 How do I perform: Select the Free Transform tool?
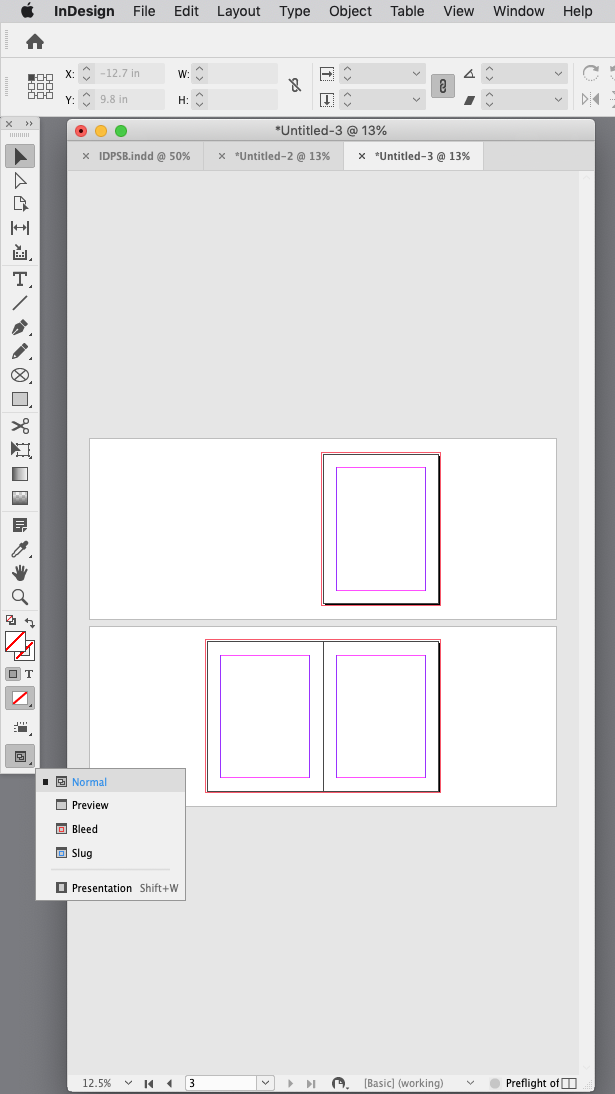coord(20,450)
